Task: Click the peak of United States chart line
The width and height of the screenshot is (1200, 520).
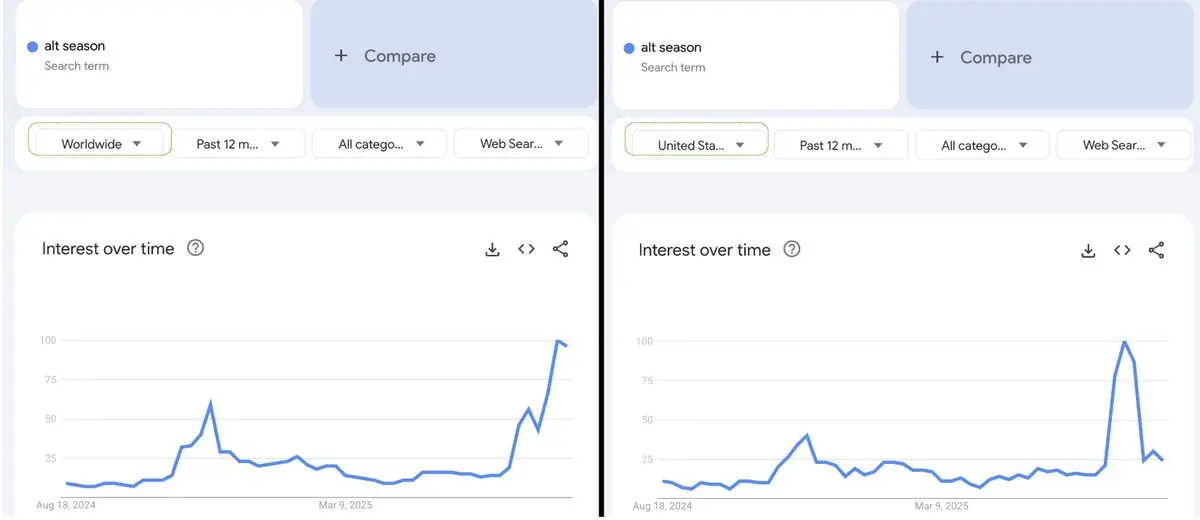Action: click(1125, 342)
